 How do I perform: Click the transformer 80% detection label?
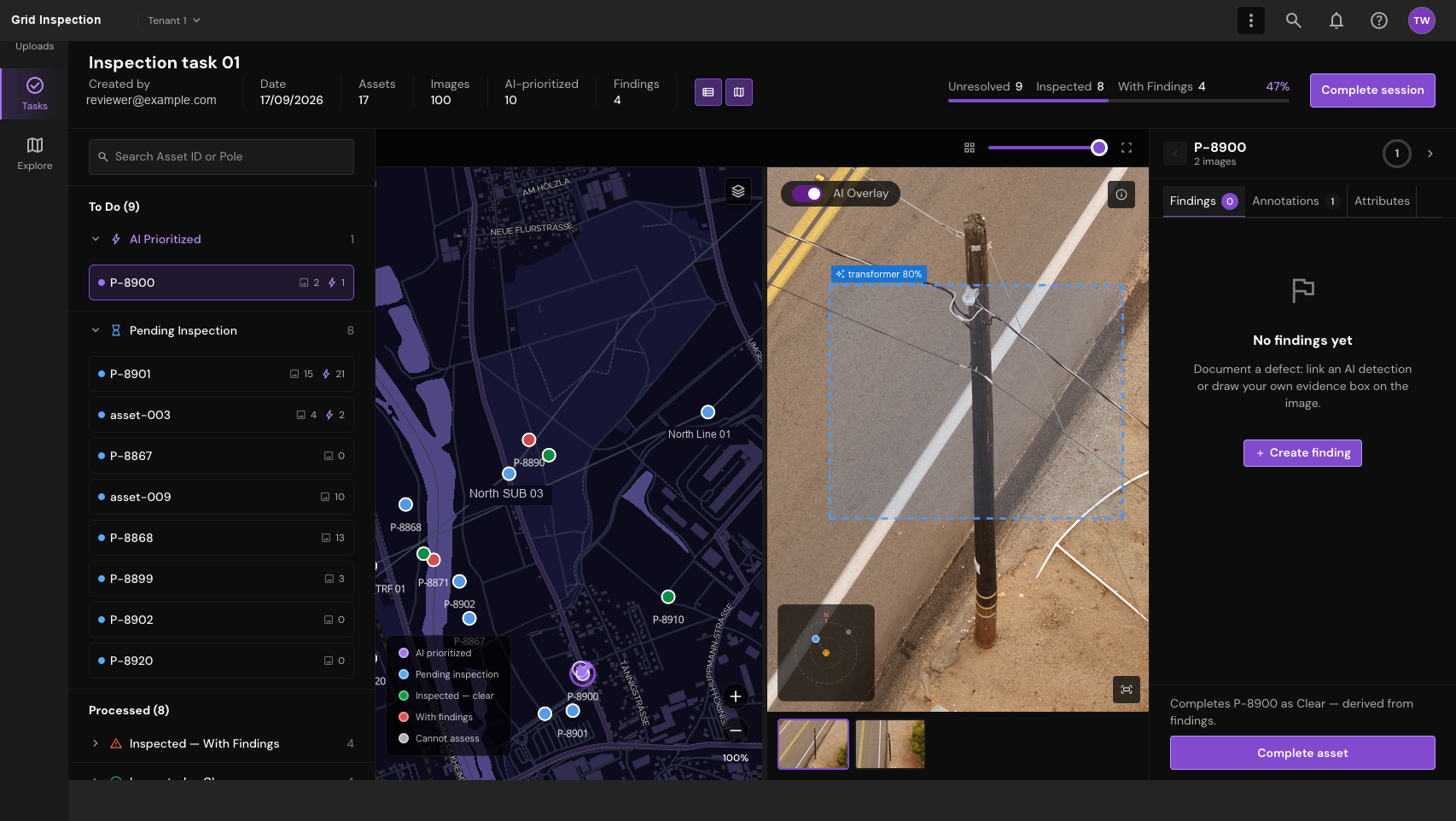coord(878,275)
